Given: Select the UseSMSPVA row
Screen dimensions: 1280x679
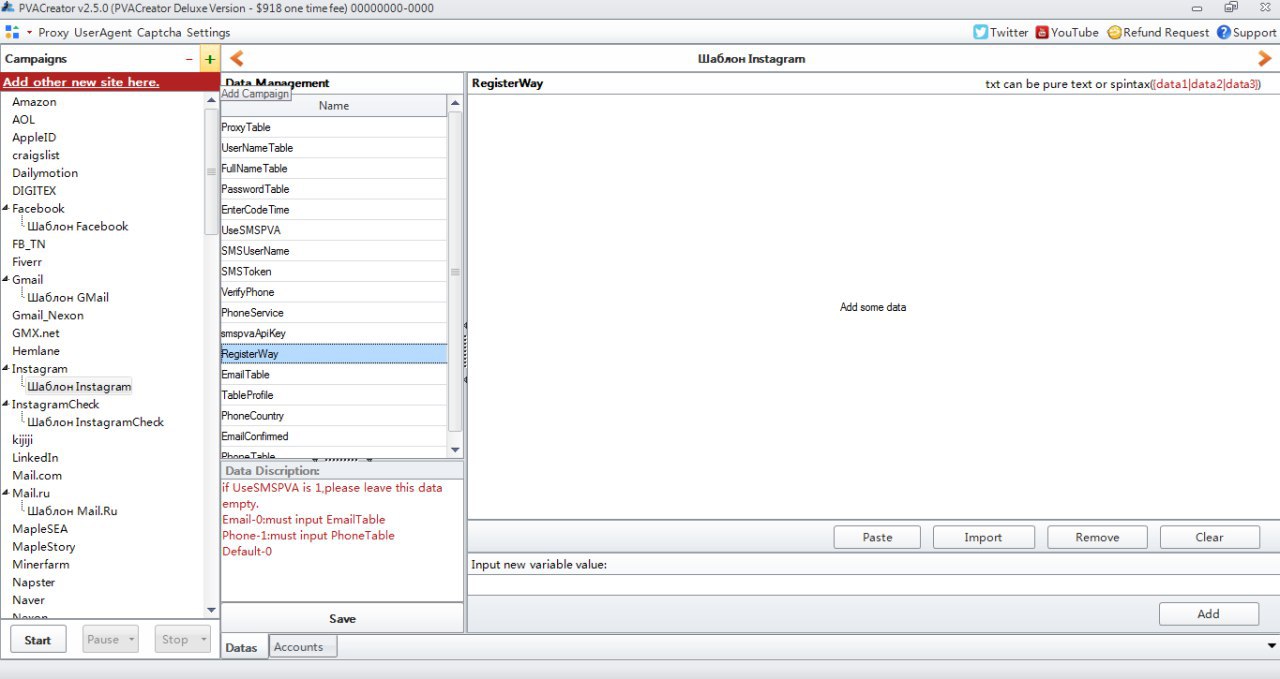Looking at the screenshot, I should (334, 230).
